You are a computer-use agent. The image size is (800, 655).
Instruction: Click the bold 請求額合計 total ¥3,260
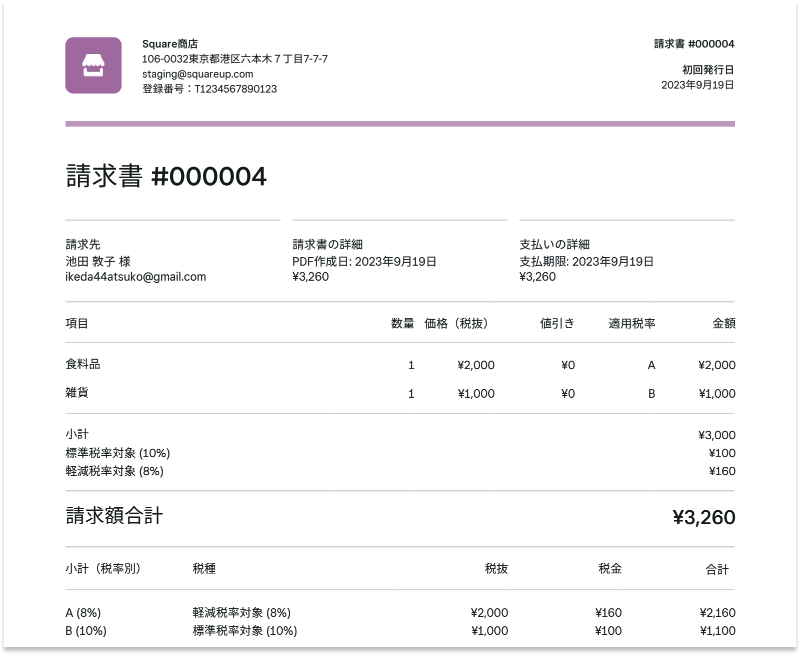703,517
